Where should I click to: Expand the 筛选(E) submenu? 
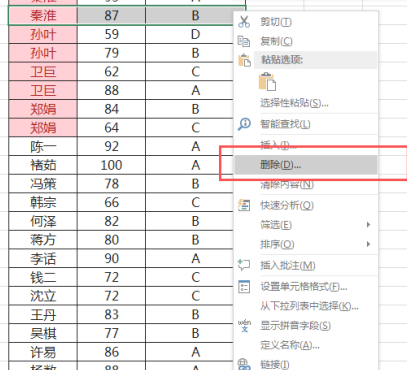click(306, 225)
